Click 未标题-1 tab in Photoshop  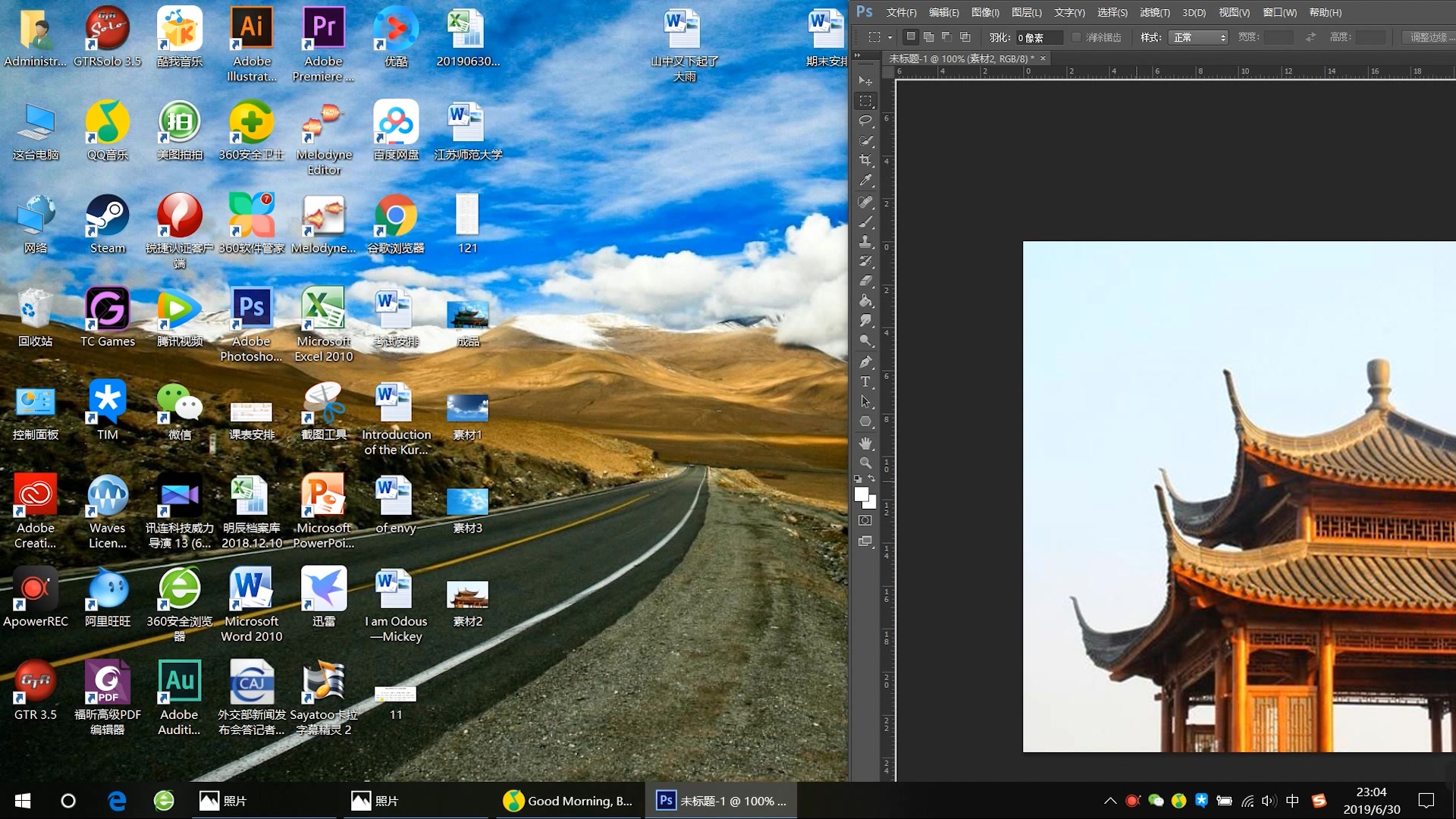960,57
